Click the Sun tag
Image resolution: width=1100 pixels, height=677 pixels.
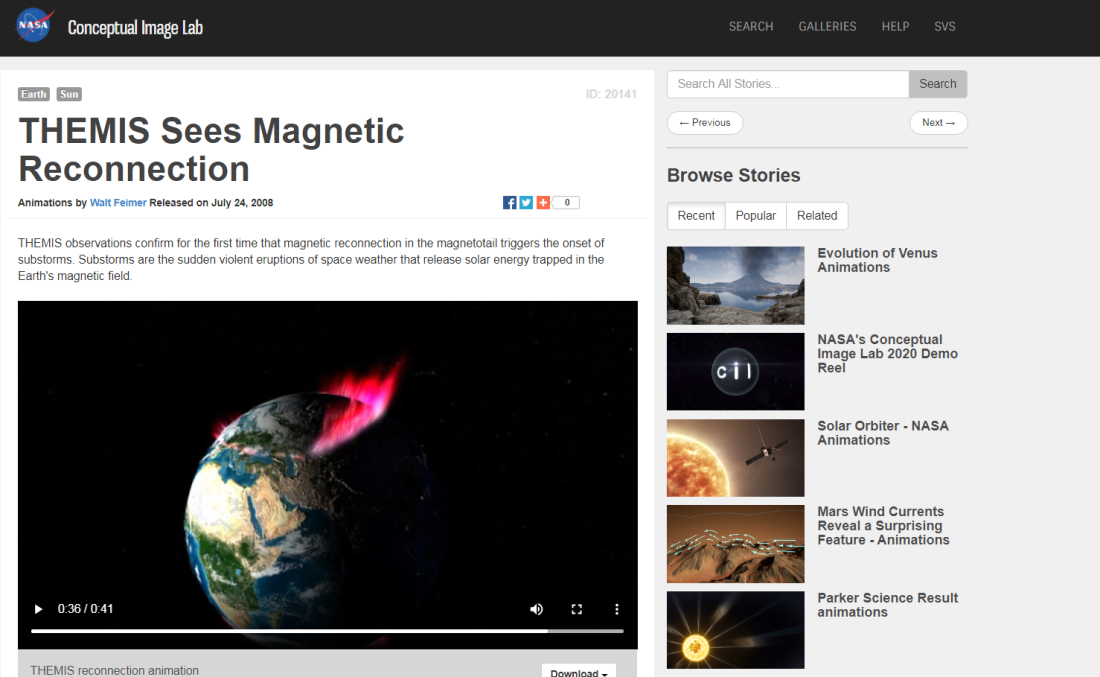[x=69, y=94]
